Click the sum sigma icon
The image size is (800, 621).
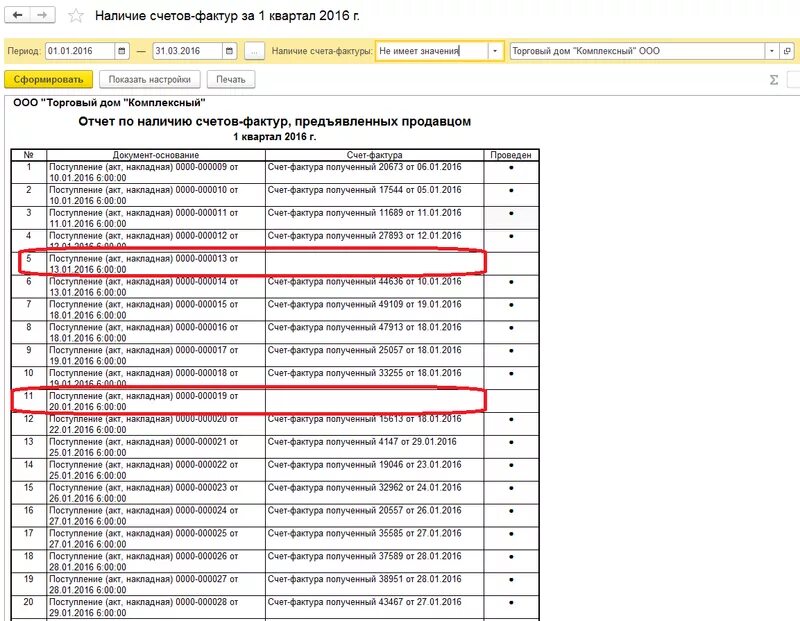pyautogui.click(x=774, y=80)
